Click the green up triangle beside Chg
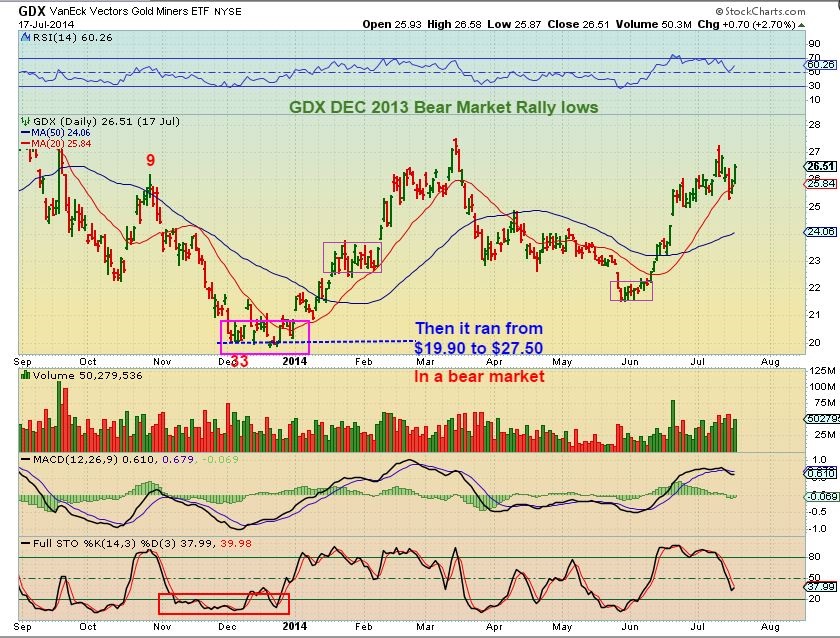 pyautogui.click(x=801, y=25)
